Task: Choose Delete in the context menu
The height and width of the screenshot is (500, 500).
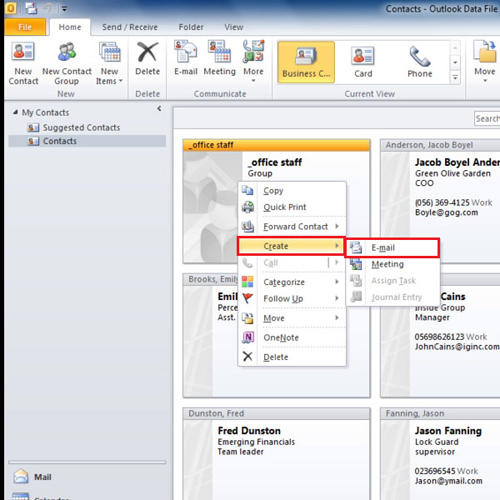Action: (292, 357)
